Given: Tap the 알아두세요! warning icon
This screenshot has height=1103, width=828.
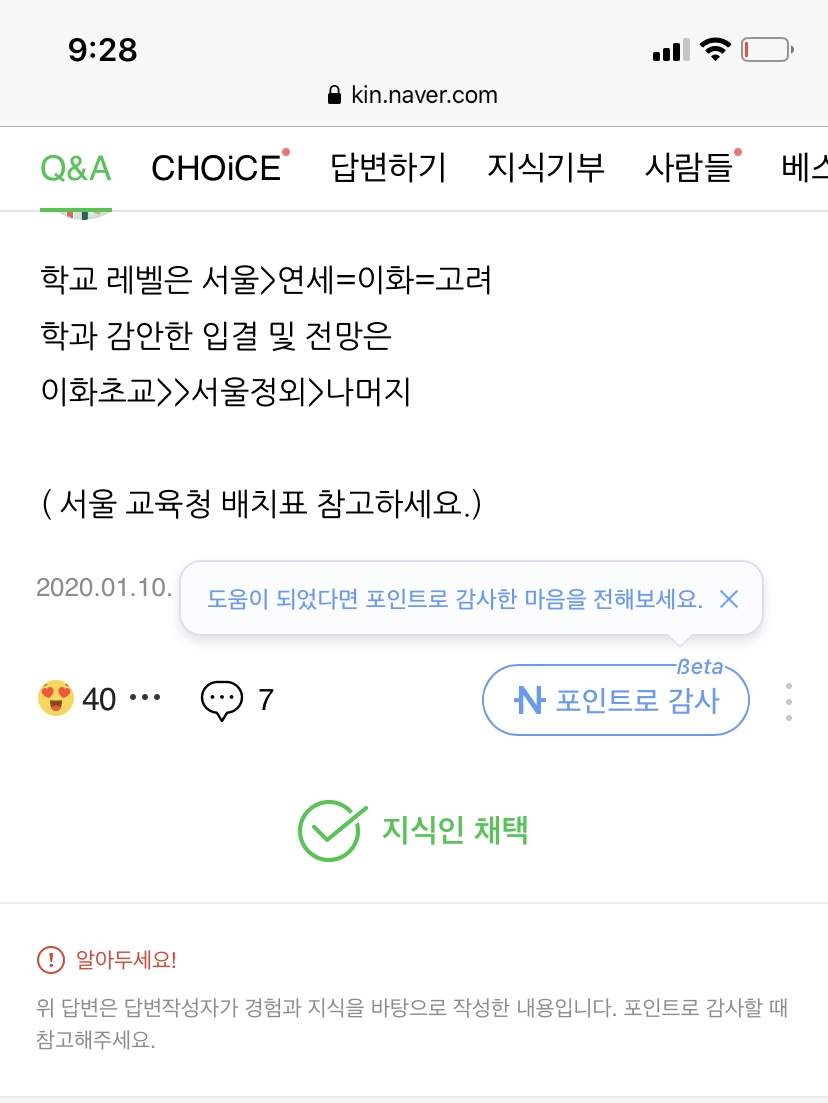Looking at the screenshot, I should click(x=51, y=959).
